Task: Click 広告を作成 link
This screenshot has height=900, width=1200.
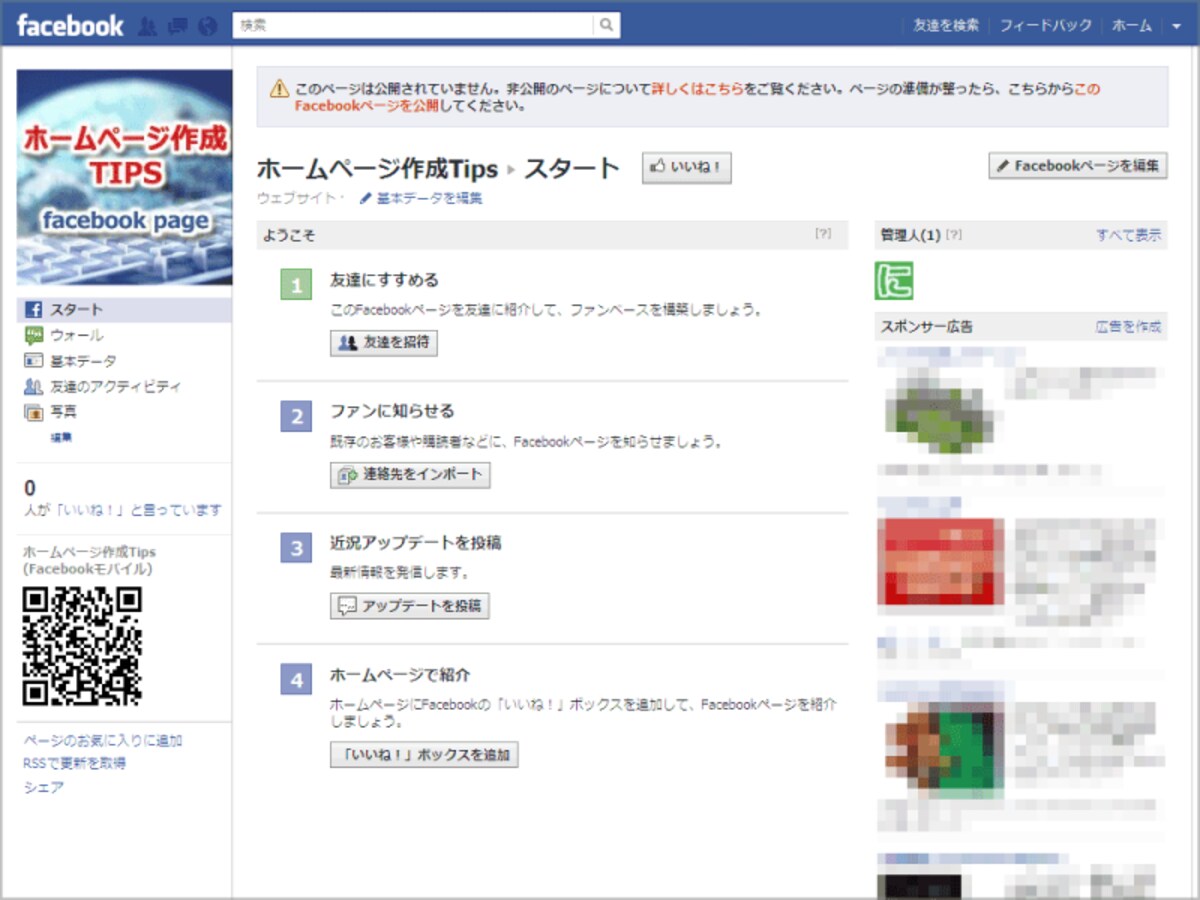Action: (1128, 327)
